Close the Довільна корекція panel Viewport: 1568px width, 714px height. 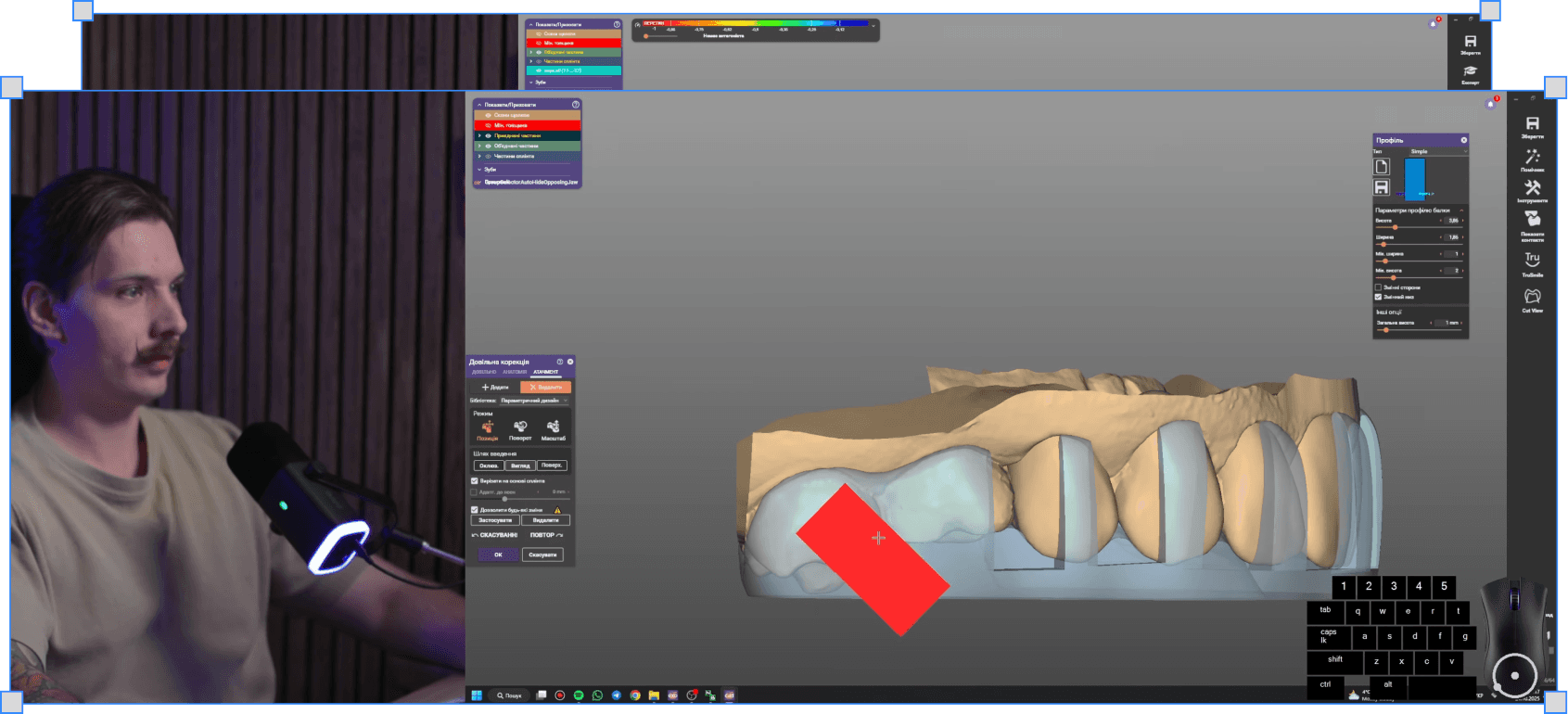point(570,362)
